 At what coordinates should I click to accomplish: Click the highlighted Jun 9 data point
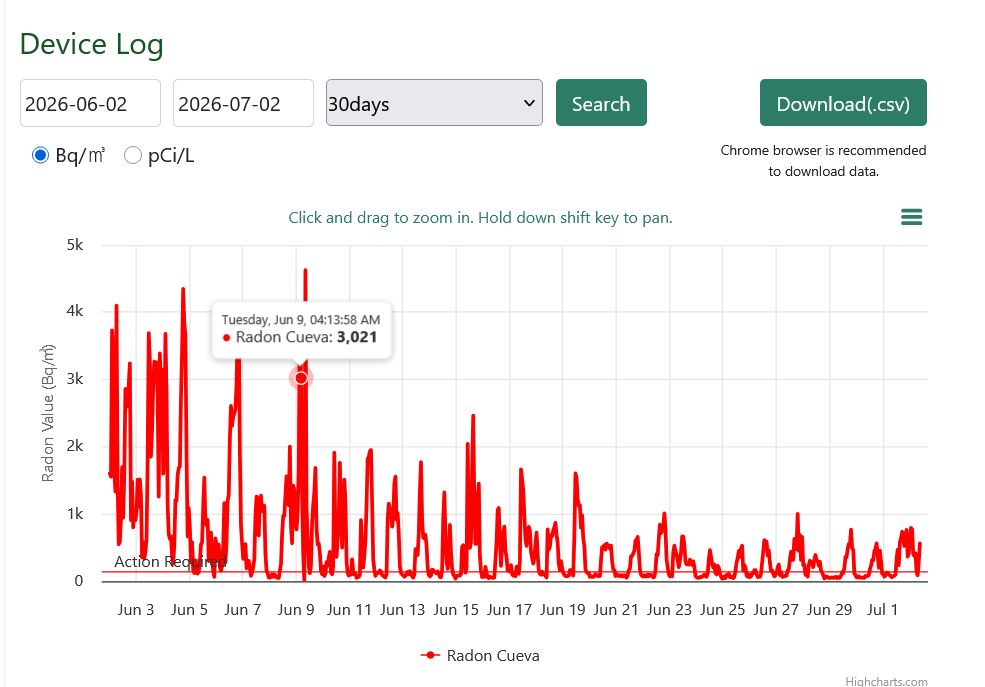301,378
